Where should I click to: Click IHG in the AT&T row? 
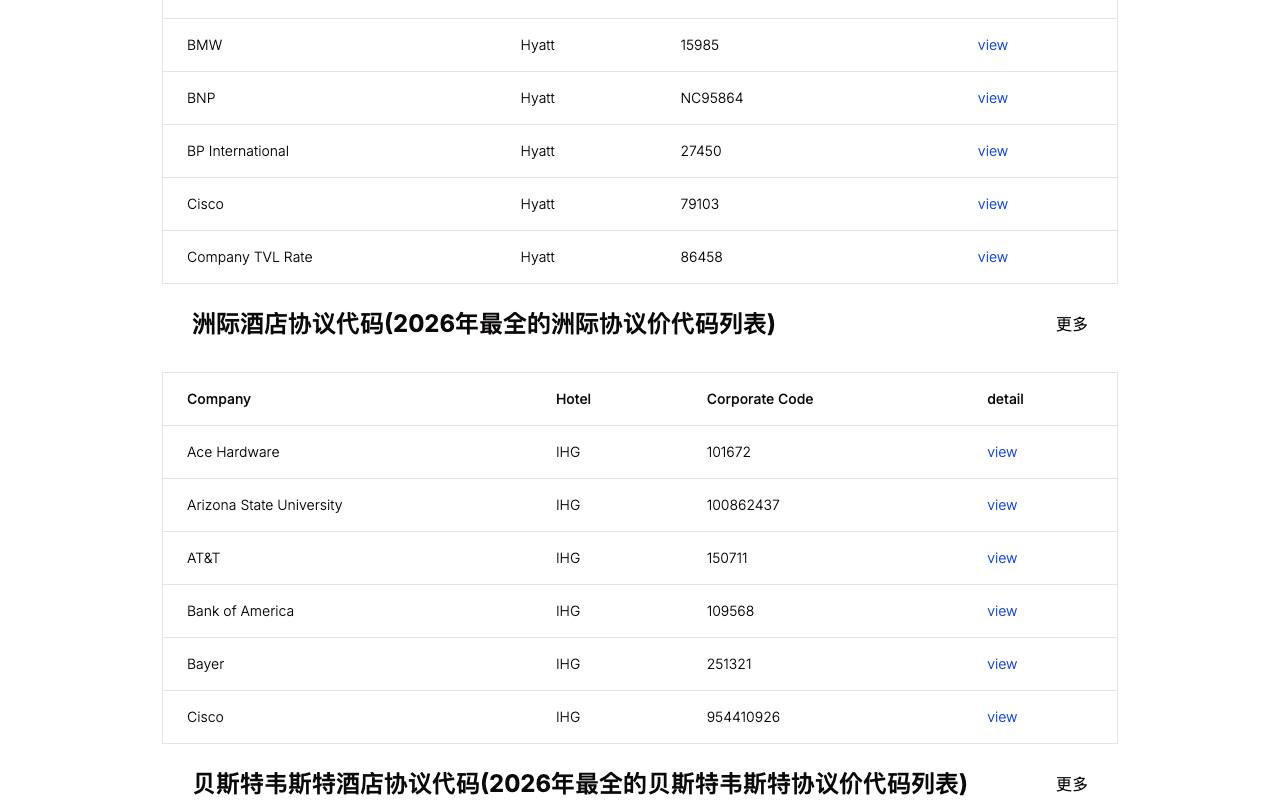(x=568, y=558)
